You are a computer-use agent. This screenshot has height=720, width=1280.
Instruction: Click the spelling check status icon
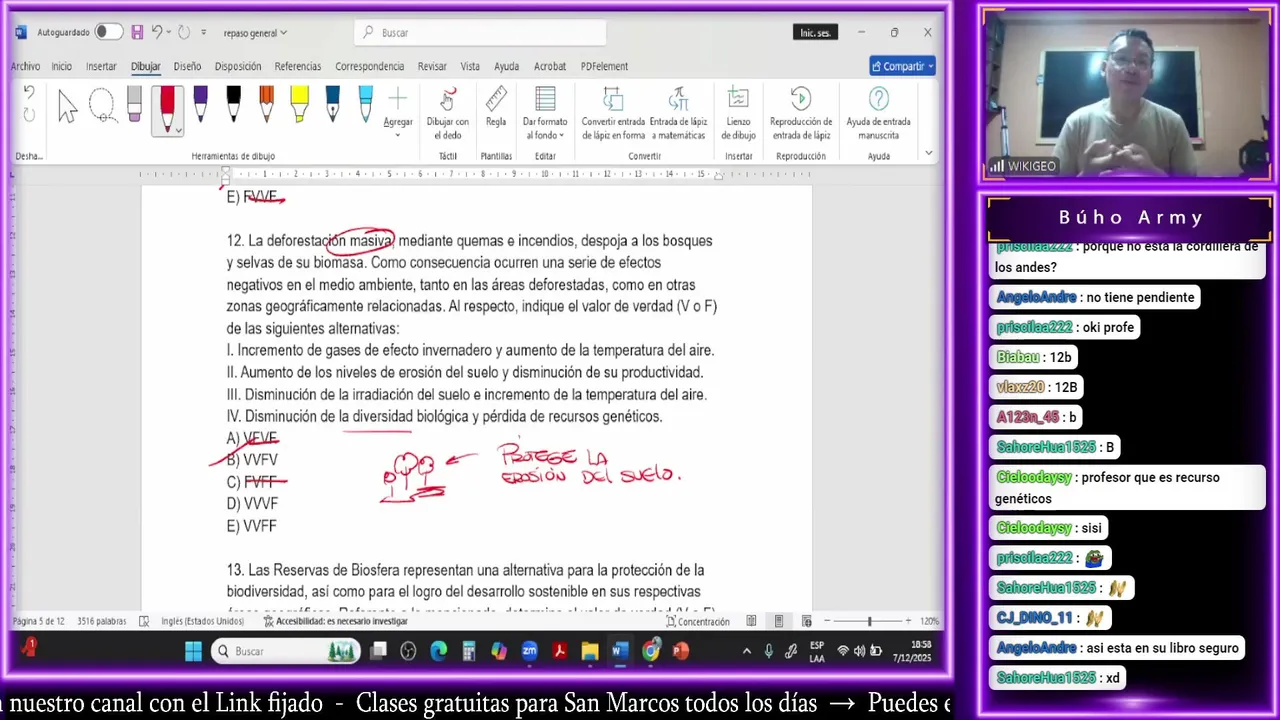point(144,621)
